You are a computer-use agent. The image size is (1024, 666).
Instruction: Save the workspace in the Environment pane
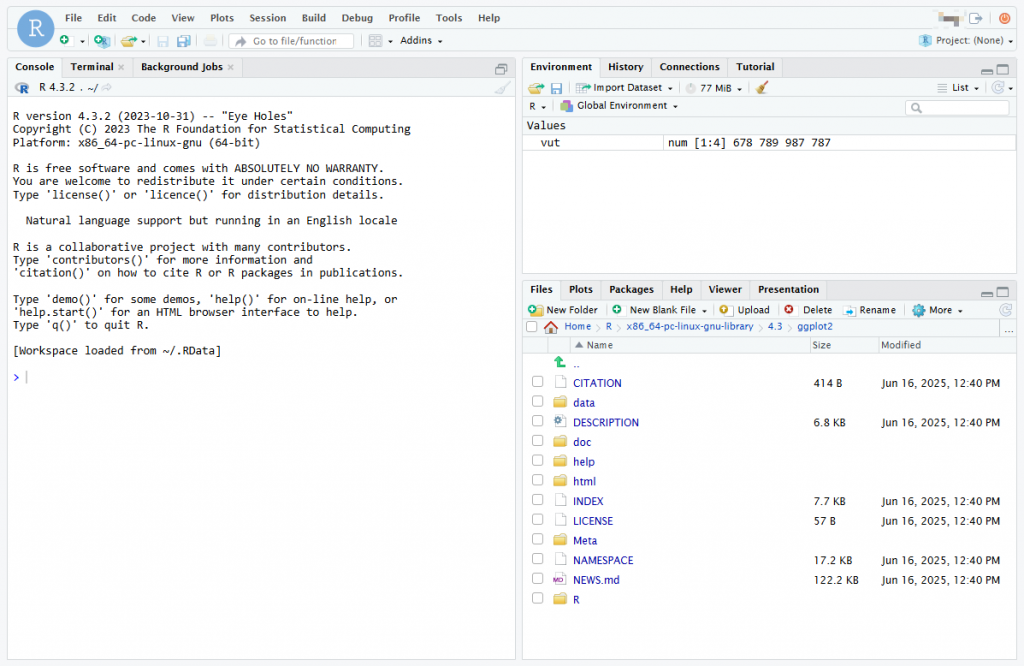click(x=556, y=87)
